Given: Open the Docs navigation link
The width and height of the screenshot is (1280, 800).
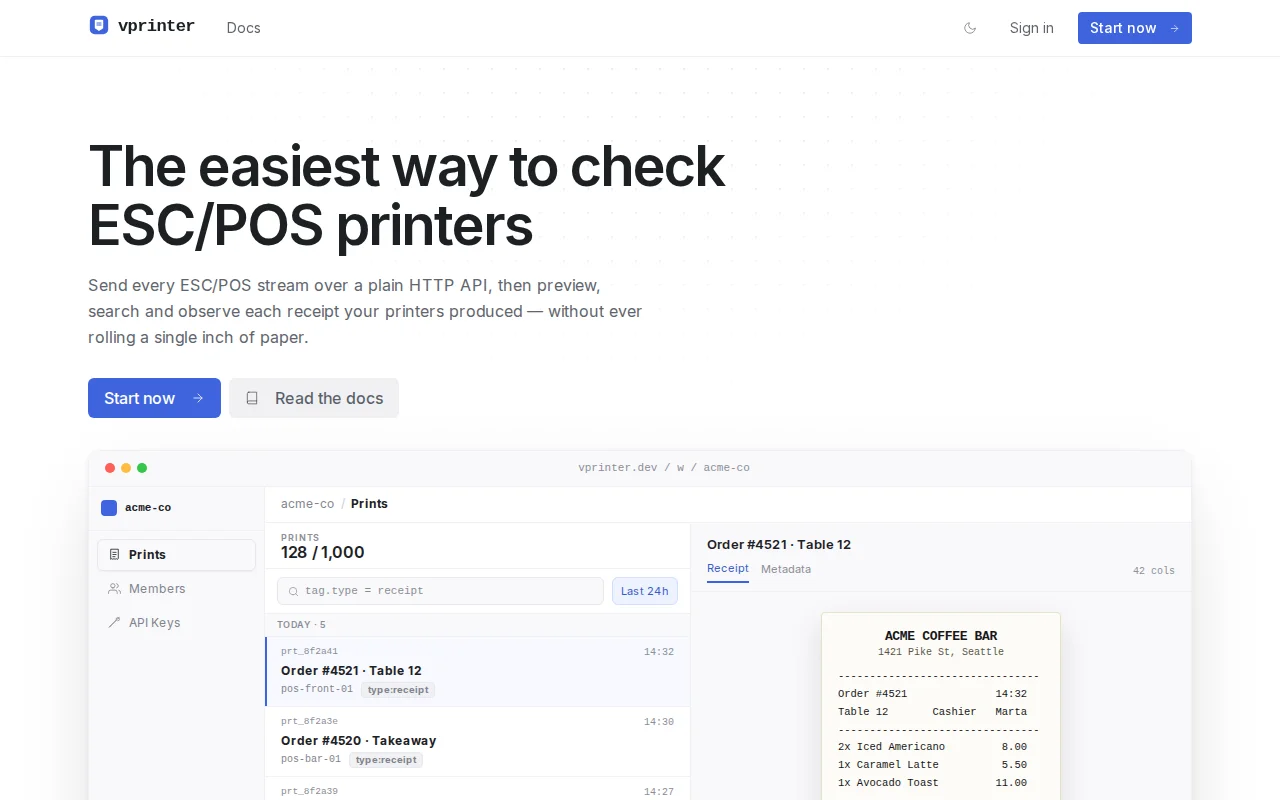Looking at the screenshot, I should pyautogui.click(x=243, y=28).
